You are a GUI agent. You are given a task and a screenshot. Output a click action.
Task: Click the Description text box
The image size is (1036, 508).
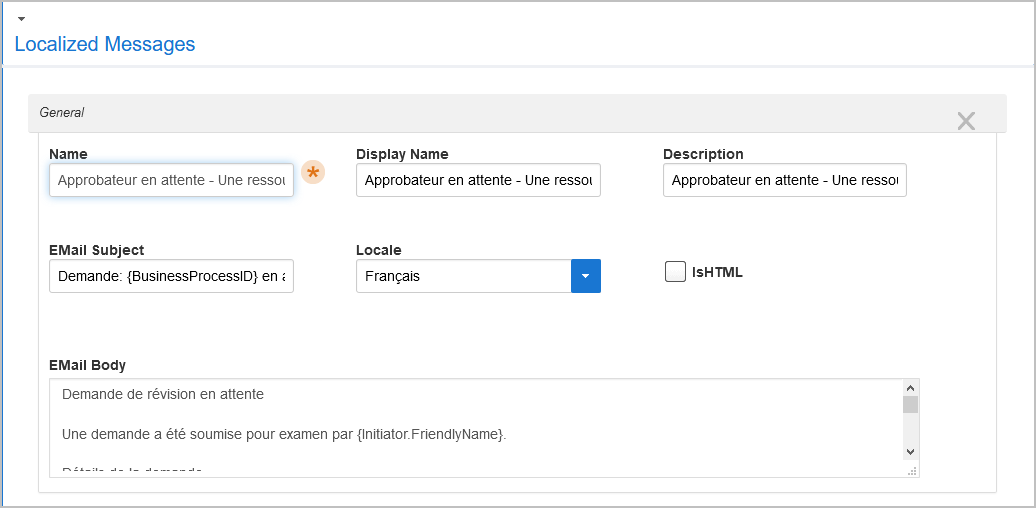(784, 181)
